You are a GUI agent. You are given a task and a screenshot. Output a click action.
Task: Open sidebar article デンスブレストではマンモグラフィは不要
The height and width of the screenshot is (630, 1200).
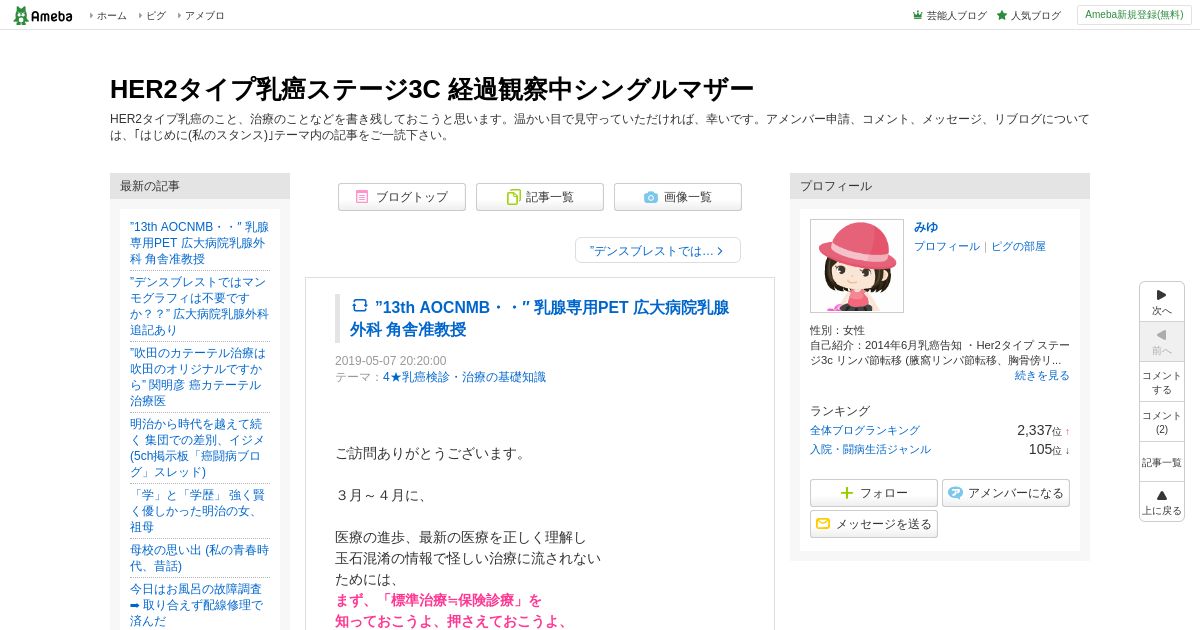click(199, 306)
